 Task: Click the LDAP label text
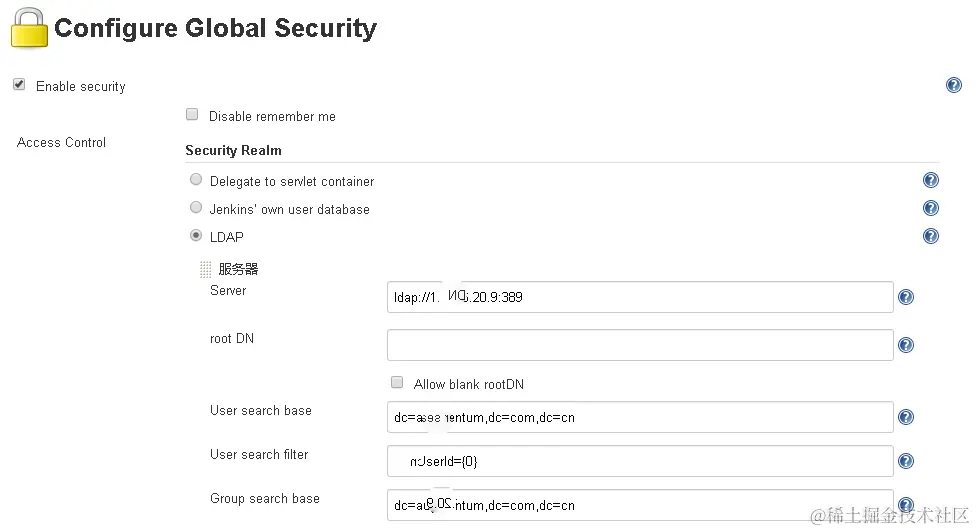point(227,237)
